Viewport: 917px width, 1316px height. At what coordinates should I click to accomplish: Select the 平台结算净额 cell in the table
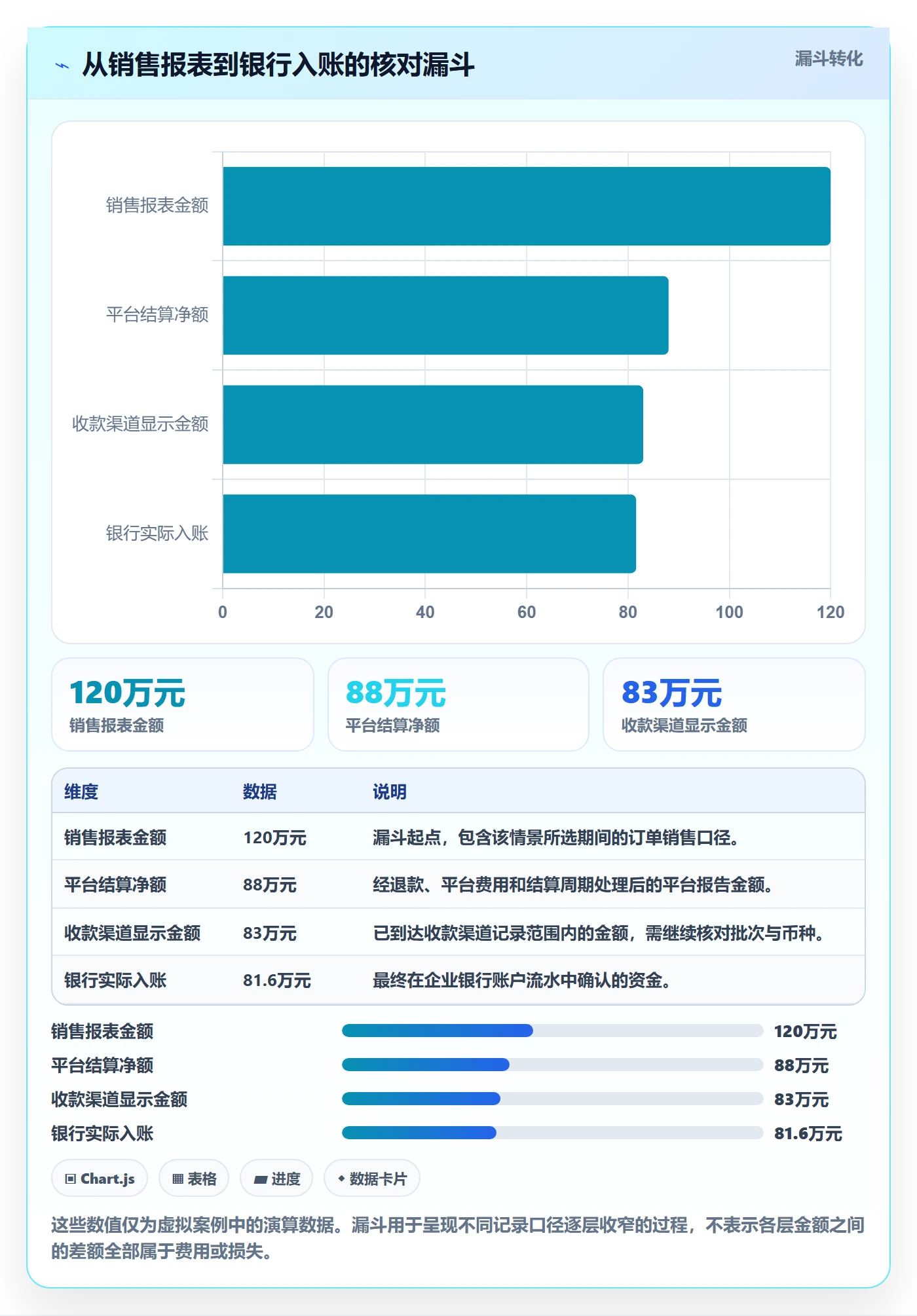115,885
